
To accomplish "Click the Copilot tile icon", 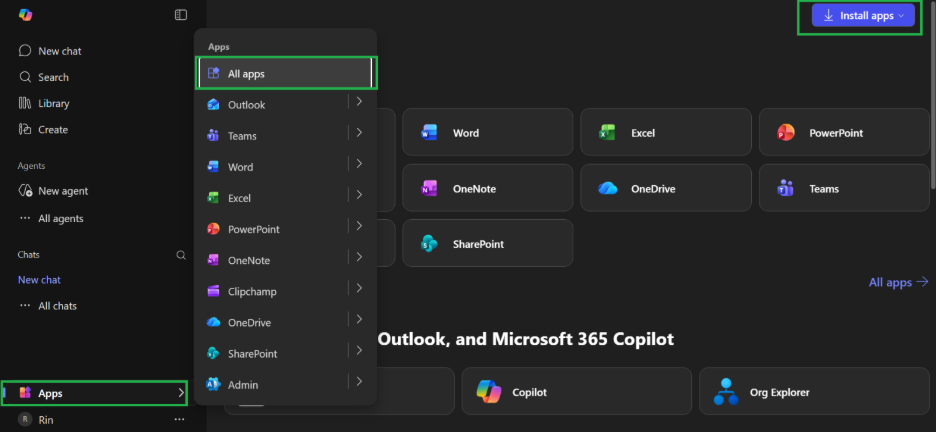I will point(489,391).
